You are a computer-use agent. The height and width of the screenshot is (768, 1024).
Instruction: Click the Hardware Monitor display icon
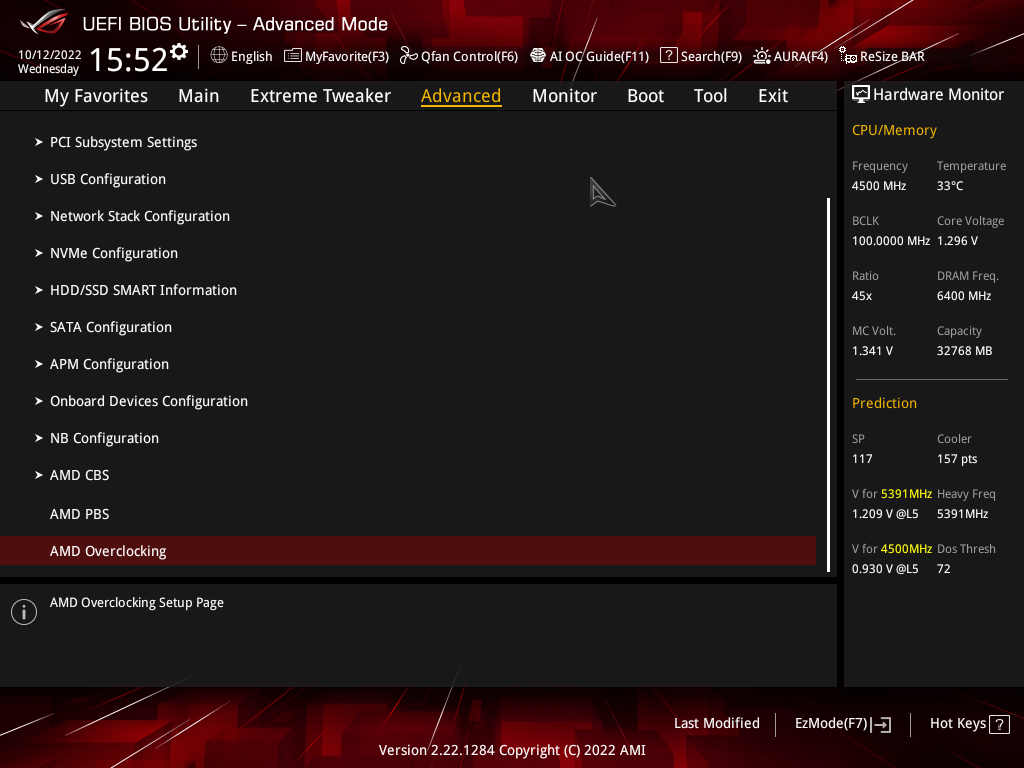[861, 94]
